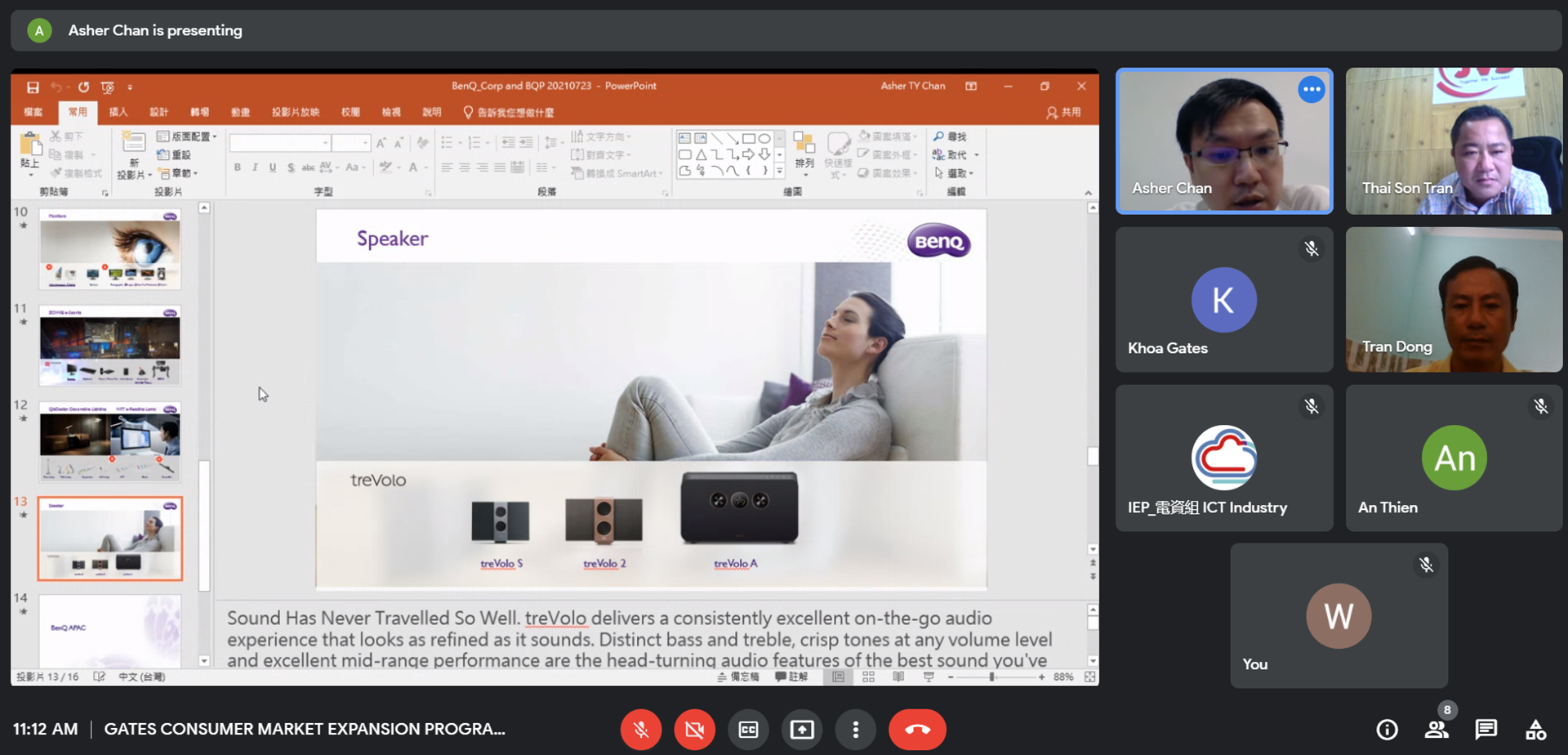Screen dimensions: 1568x755
Task: Click center align text icon
Action: 465,168
